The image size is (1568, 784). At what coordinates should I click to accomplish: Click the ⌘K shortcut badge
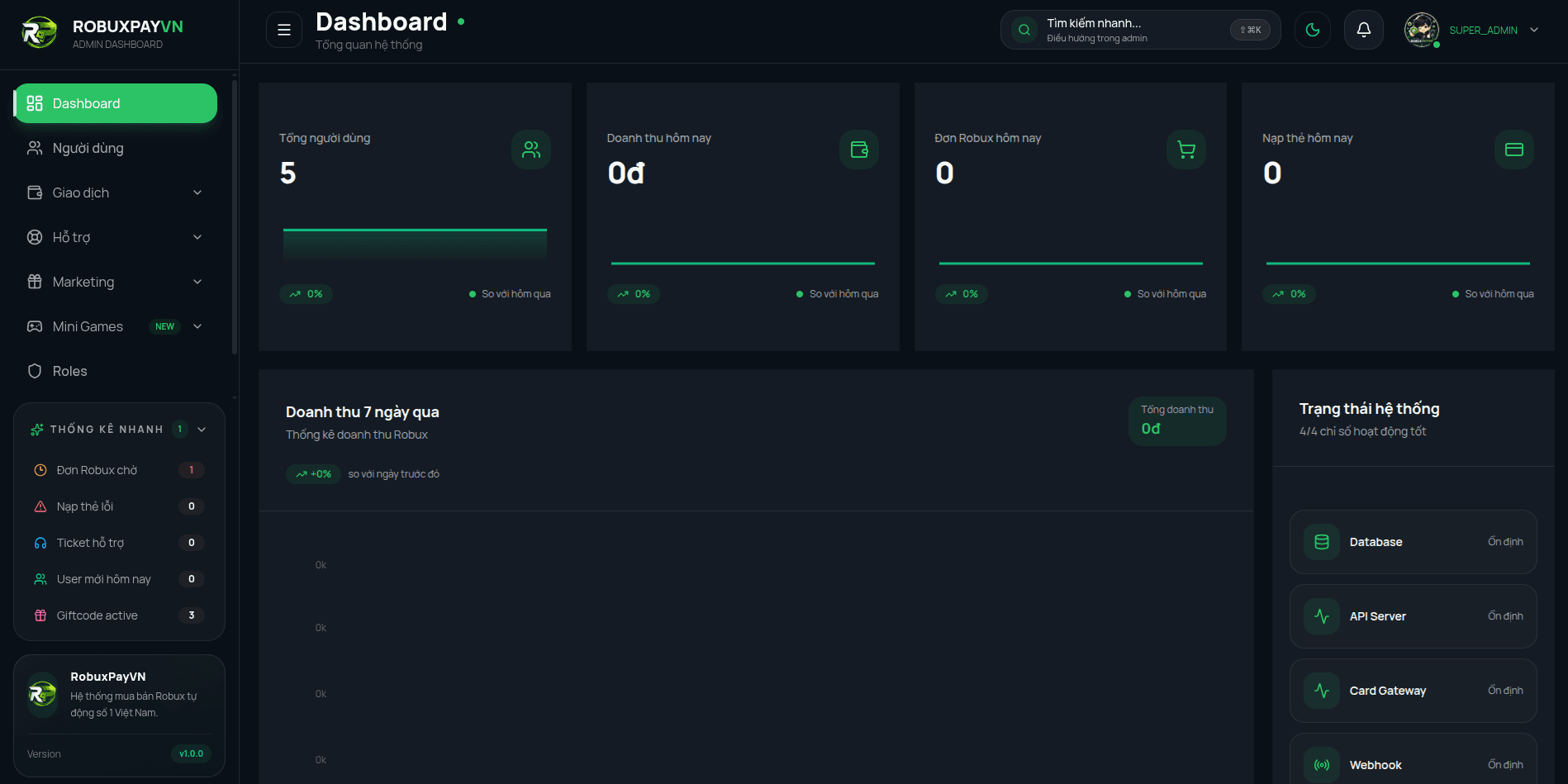click(x=1250, y=30)
